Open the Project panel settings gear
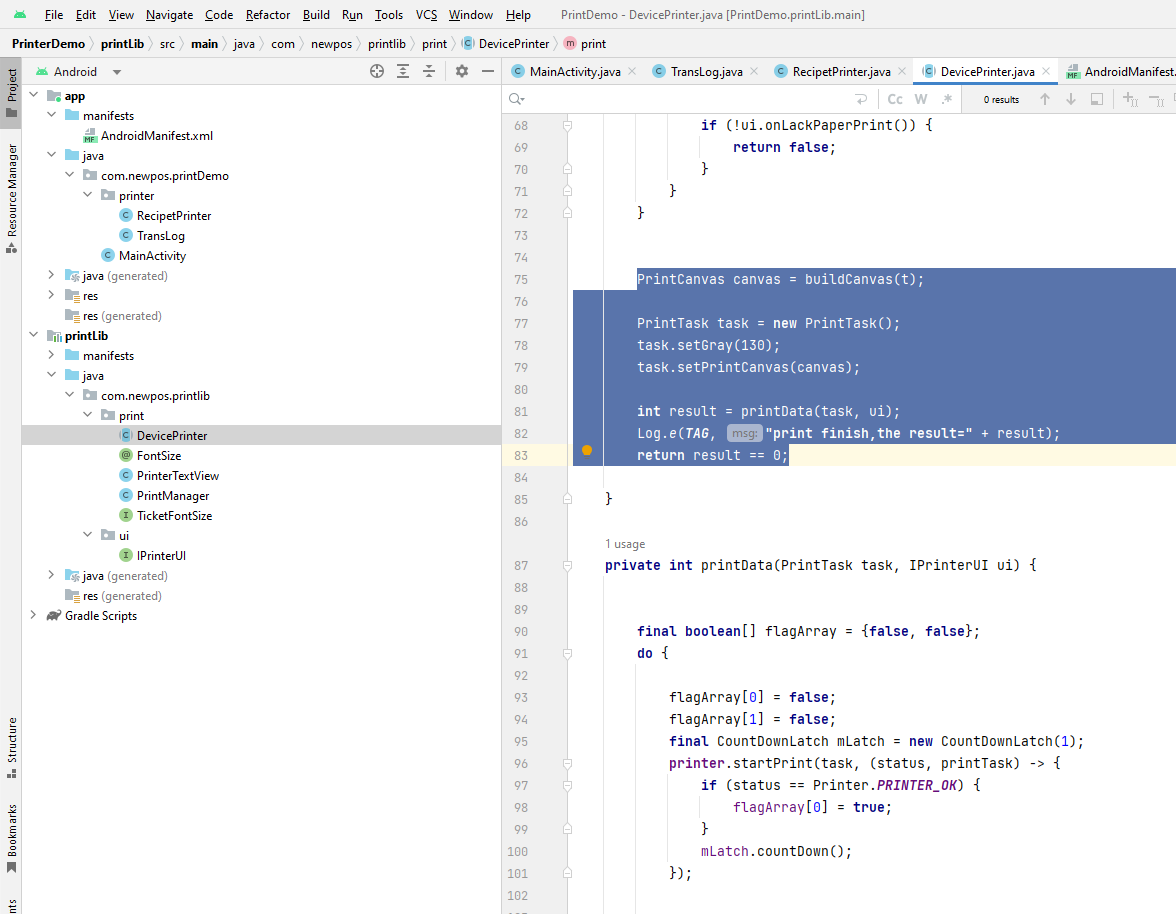 pos(462,71)
